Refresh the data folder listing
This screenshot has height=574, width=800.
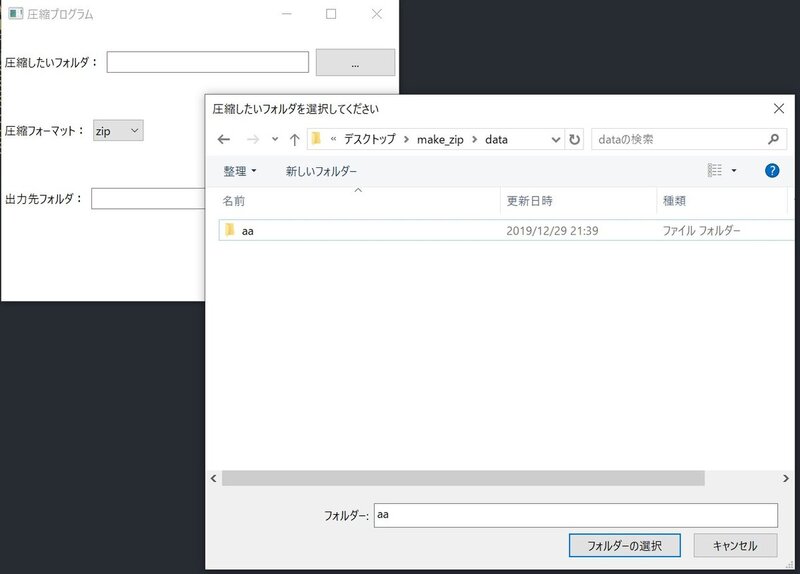pos(574,139)
